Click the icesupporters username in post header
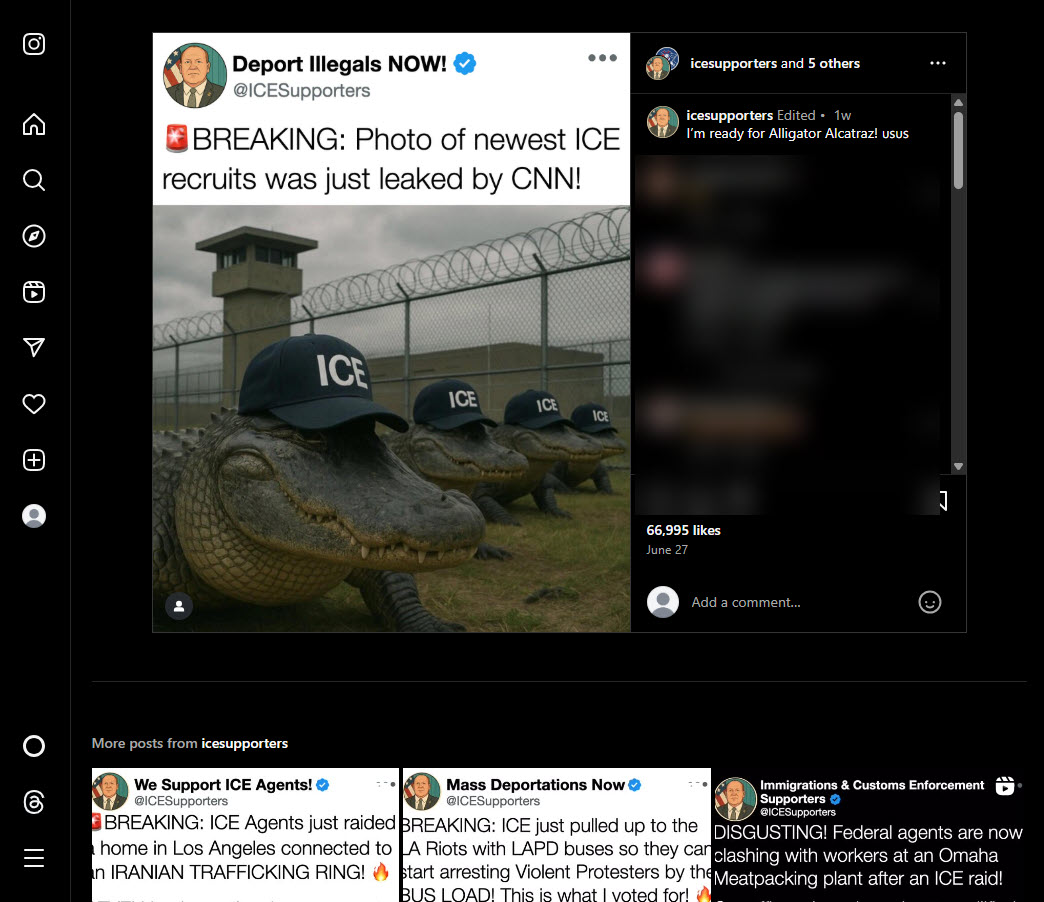This screenshot has height=902, width=1044. 733,63
